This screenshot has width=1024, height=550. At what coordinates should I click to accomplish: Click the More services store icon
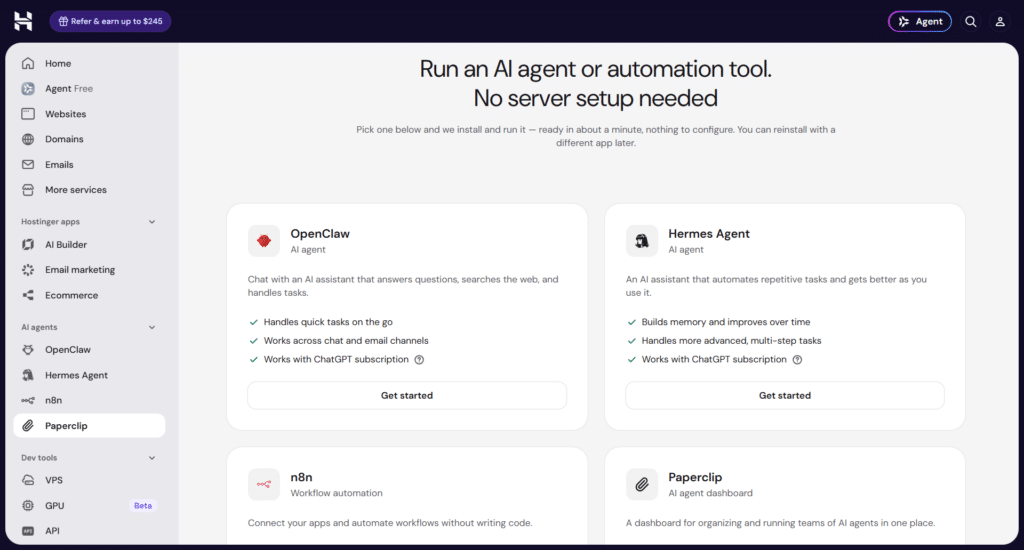28,190
